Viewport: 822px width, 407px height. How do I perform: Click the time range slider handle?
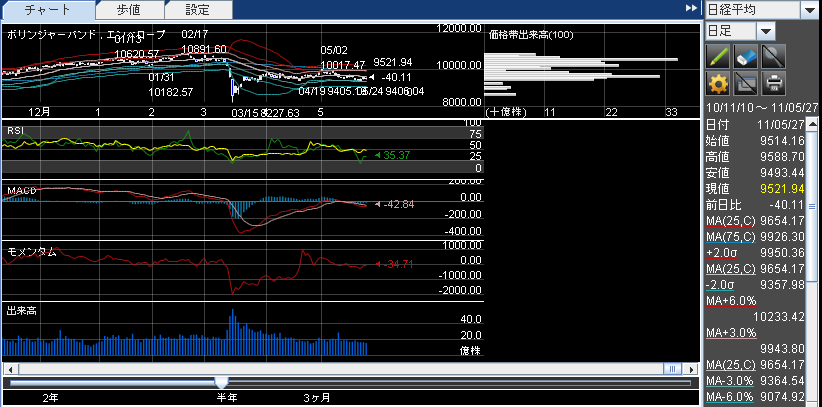pos(221,382)
